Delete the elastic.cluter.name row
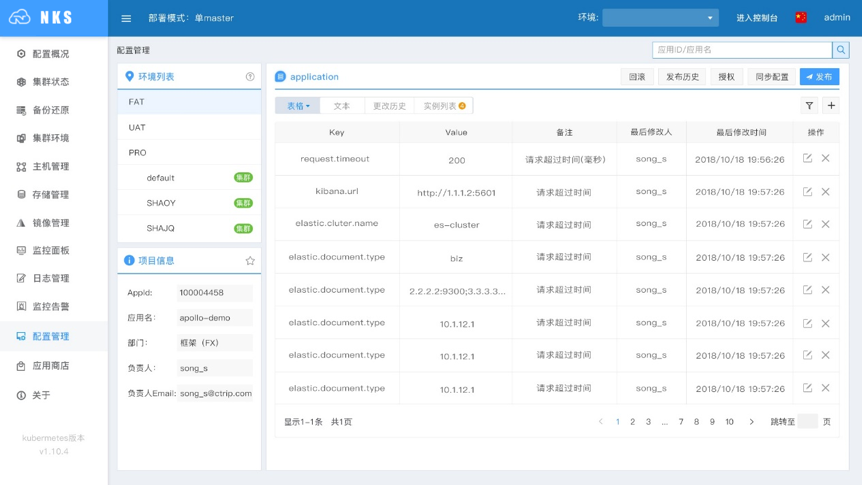 825,224
